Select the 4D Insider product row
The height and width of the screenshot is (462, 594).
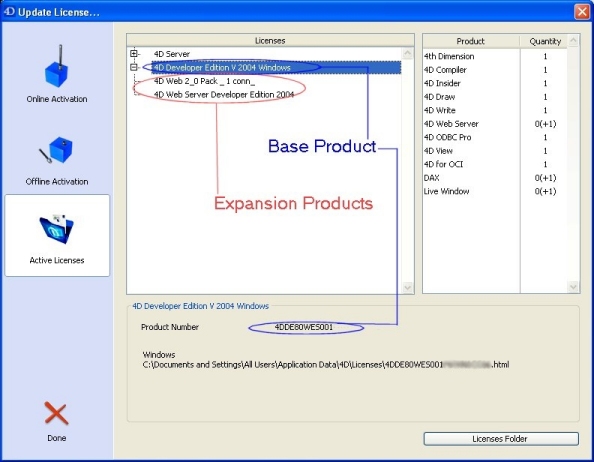point(495,83)
